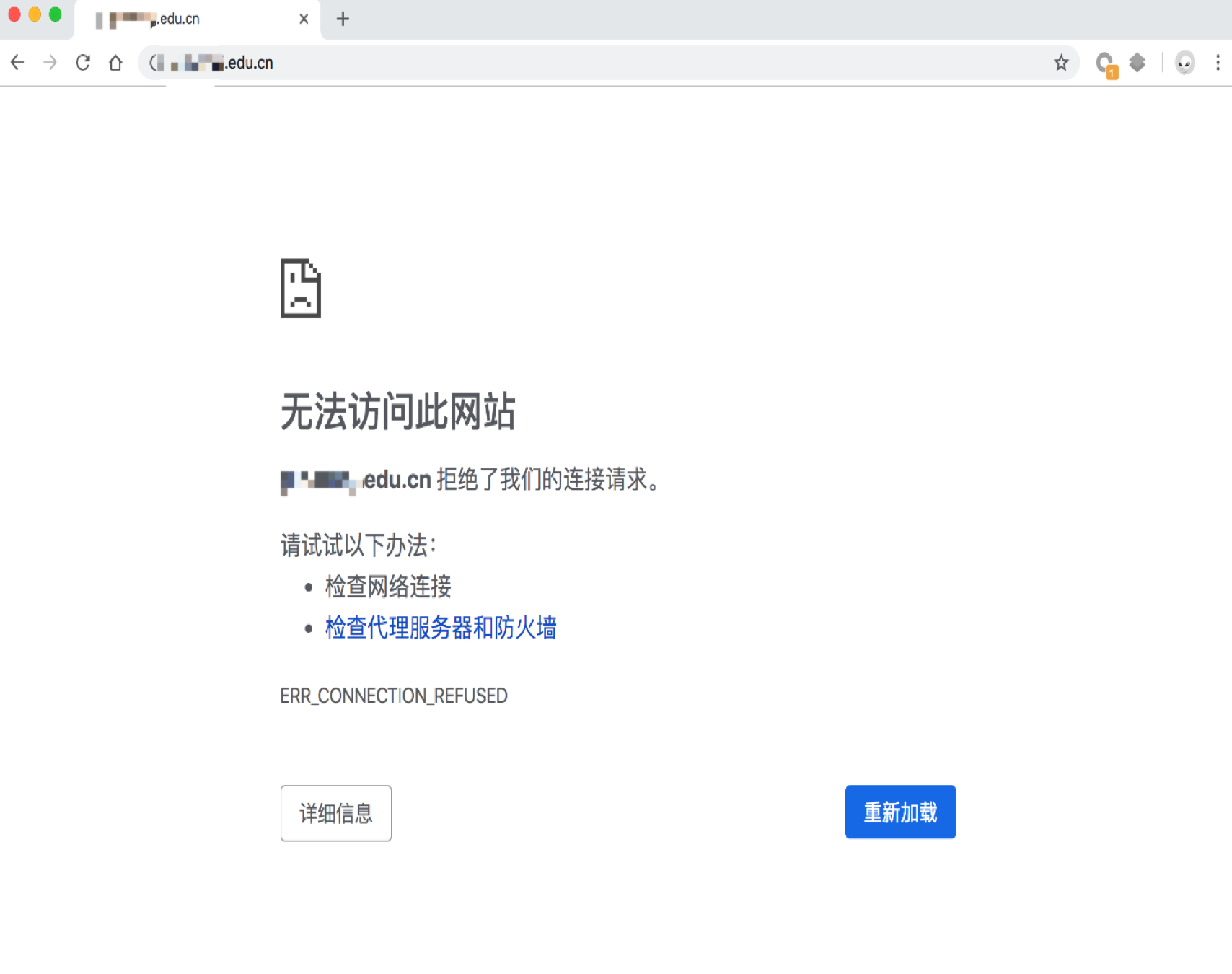Screen dimensions: 1232x974
Task: Bookmark this page with the star icon
Action: pyautogui.click(x=1060, y=63)
